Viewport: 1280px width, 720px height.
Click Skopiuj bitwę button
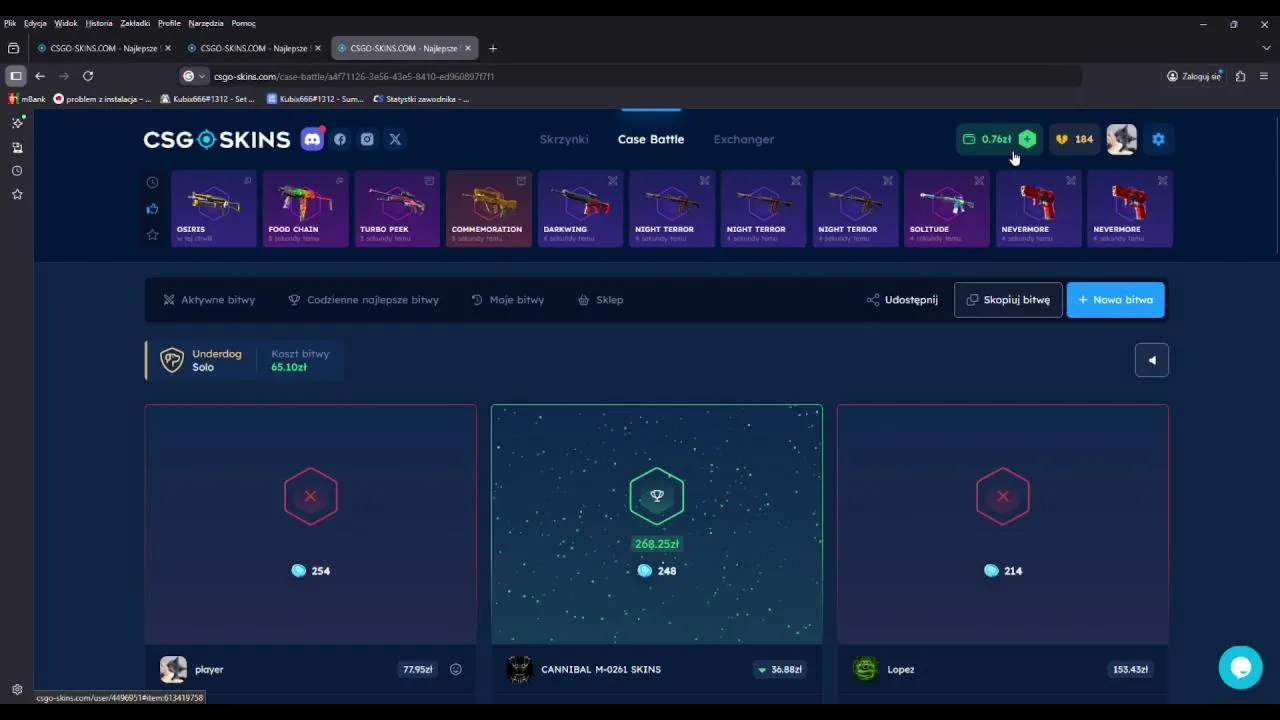[1008, 300]
